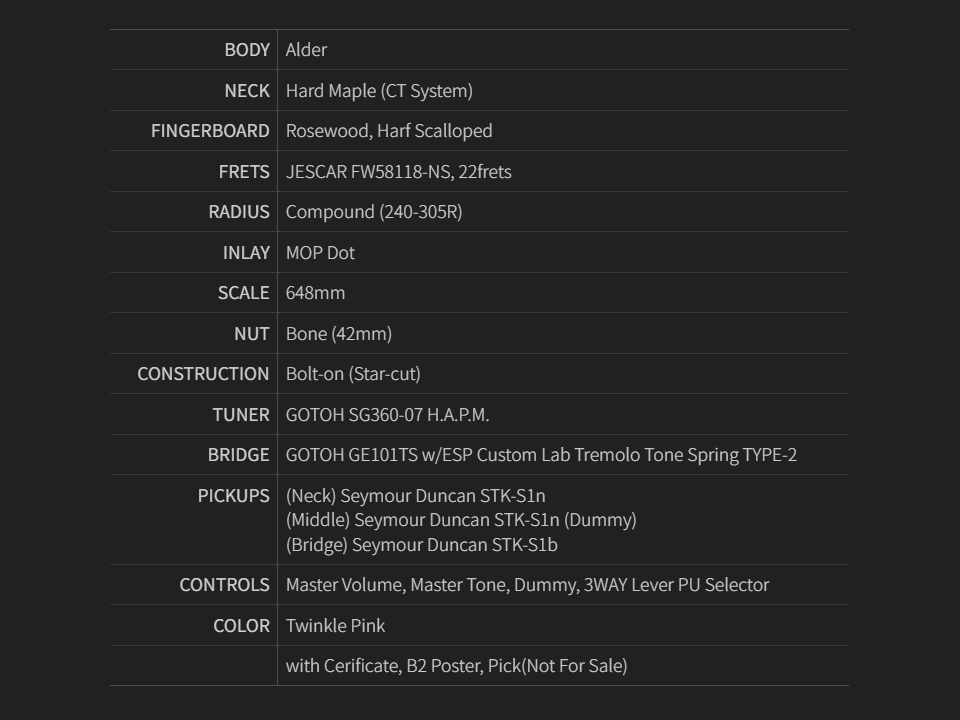This screenshot has width=960, height=720.
Task: Select the 648mm scale value
Action: coord(315,293)
